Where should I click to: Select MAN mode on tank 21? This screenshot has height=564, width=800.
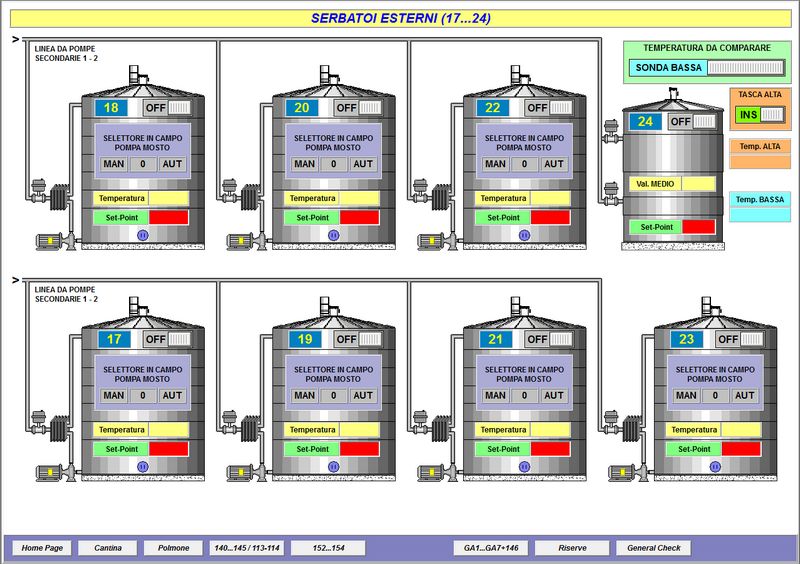point(495,395)
